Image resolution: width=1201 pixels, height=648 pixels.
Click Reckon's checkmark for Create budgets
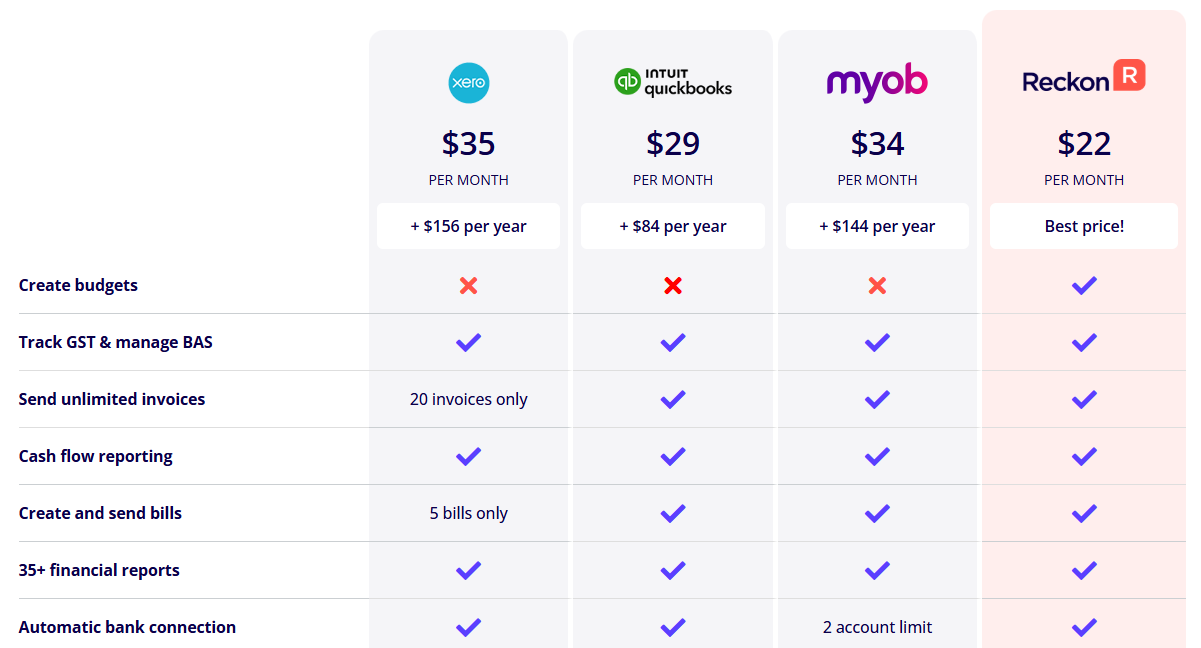point(1084,286)
